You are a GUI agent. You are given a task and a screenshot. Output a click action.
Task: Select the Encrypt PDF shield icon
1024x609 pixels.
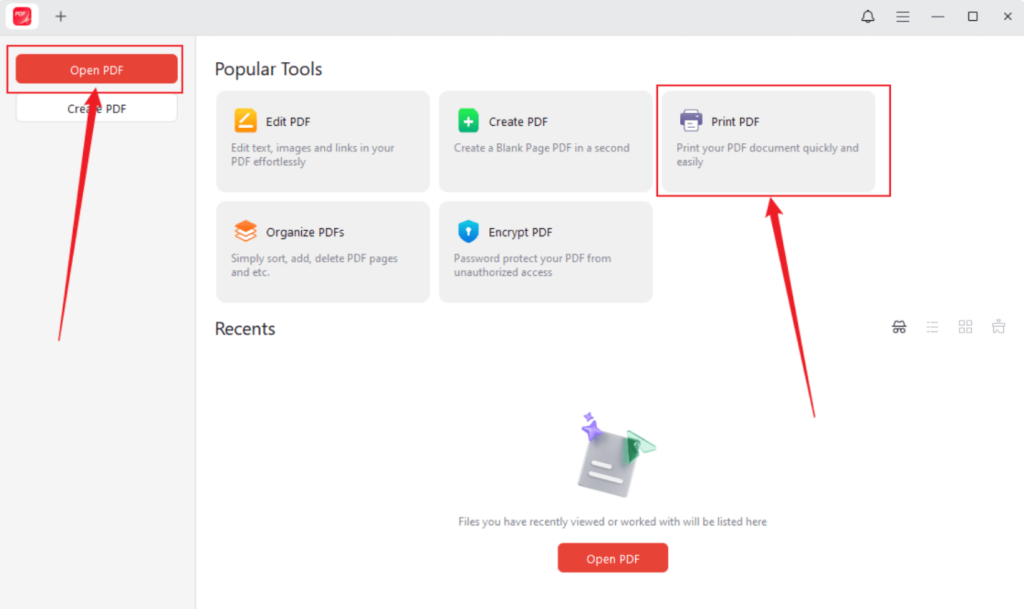pos(467,231)
